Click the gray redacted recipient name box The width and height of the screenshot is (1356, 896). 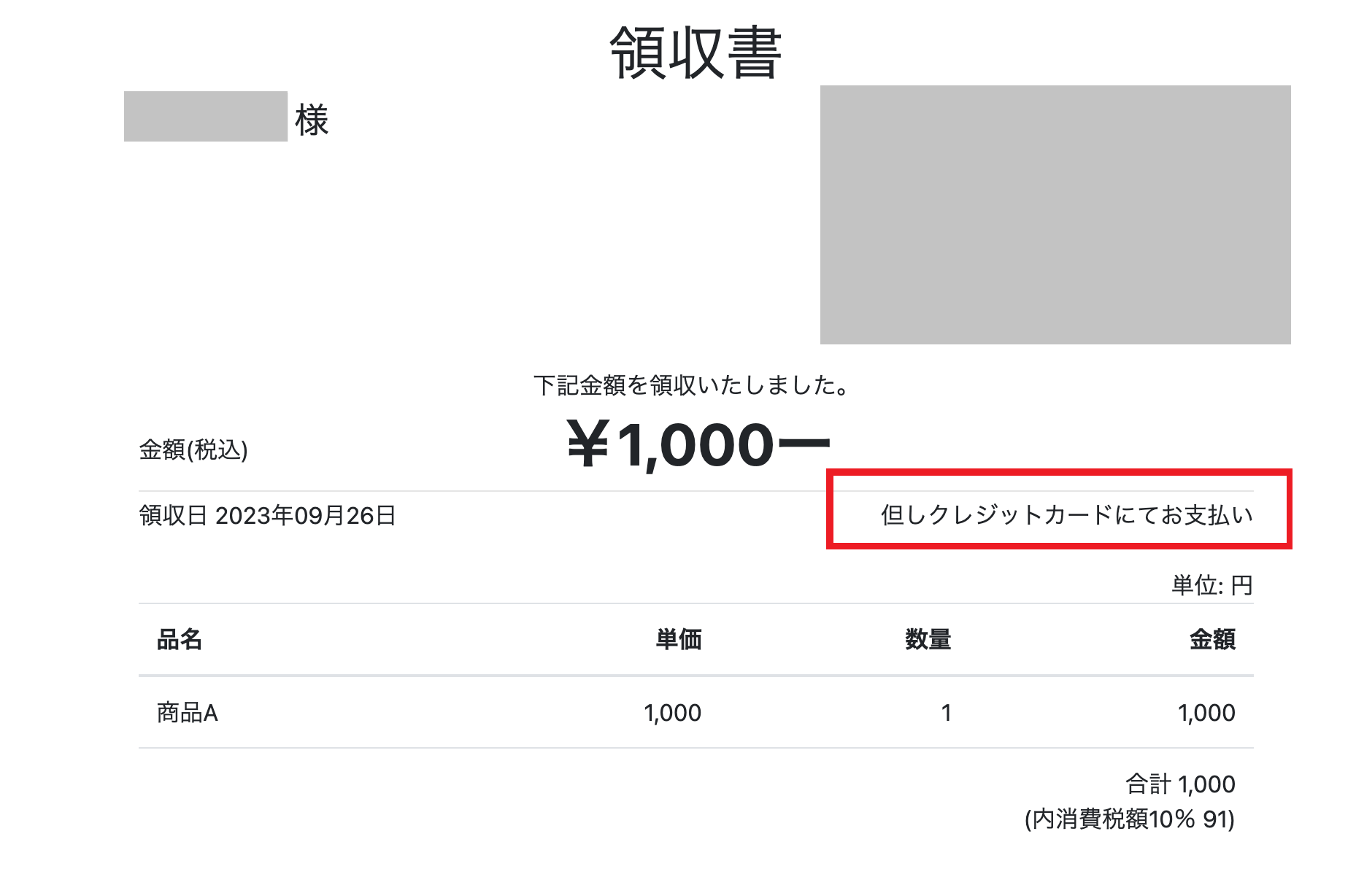[206, 116]
